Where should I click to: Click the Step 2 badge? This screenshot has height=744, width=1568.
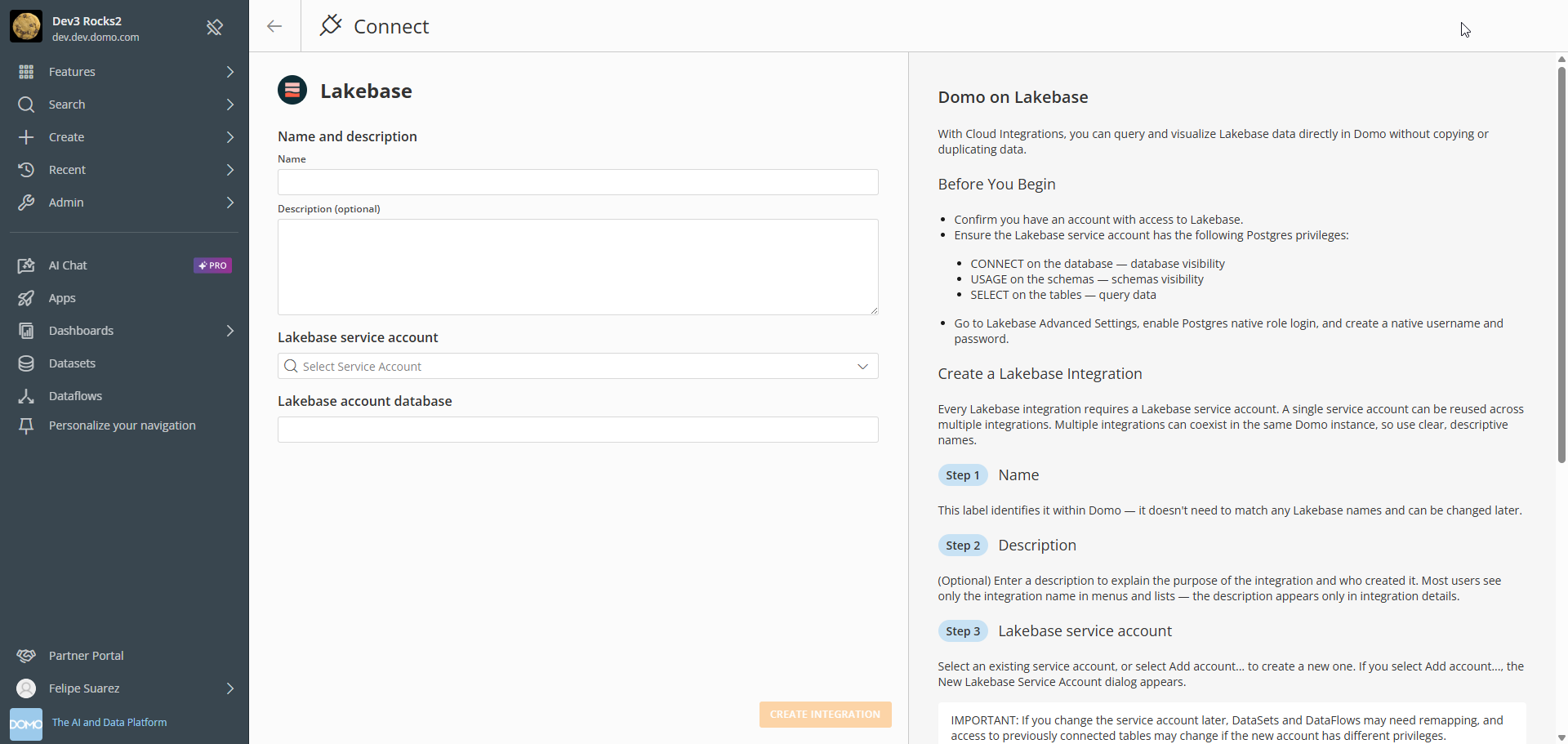963,546
